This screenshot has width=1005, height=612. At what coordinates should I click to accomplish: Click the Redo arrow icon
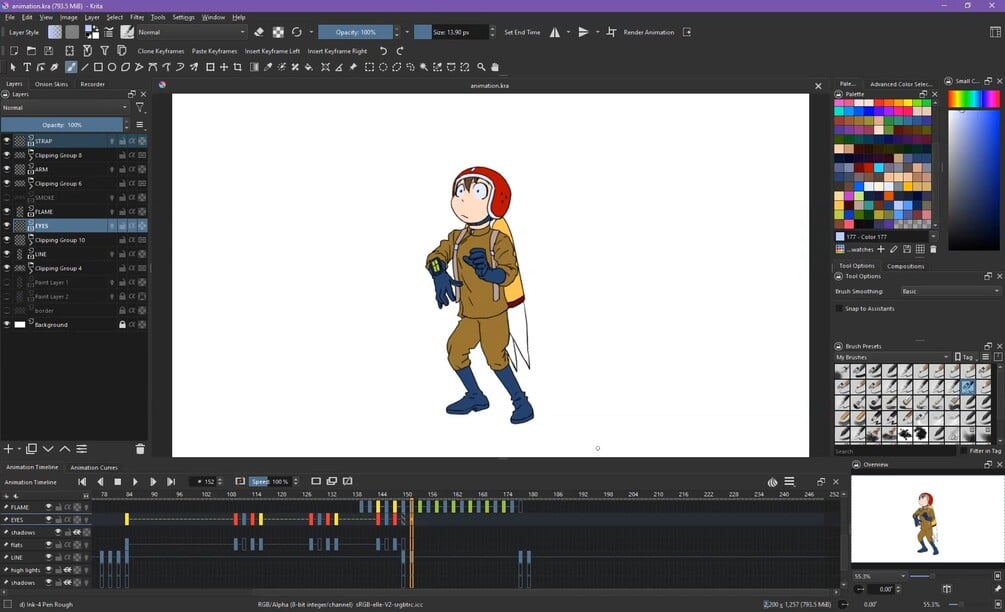[x=400, y=51]
